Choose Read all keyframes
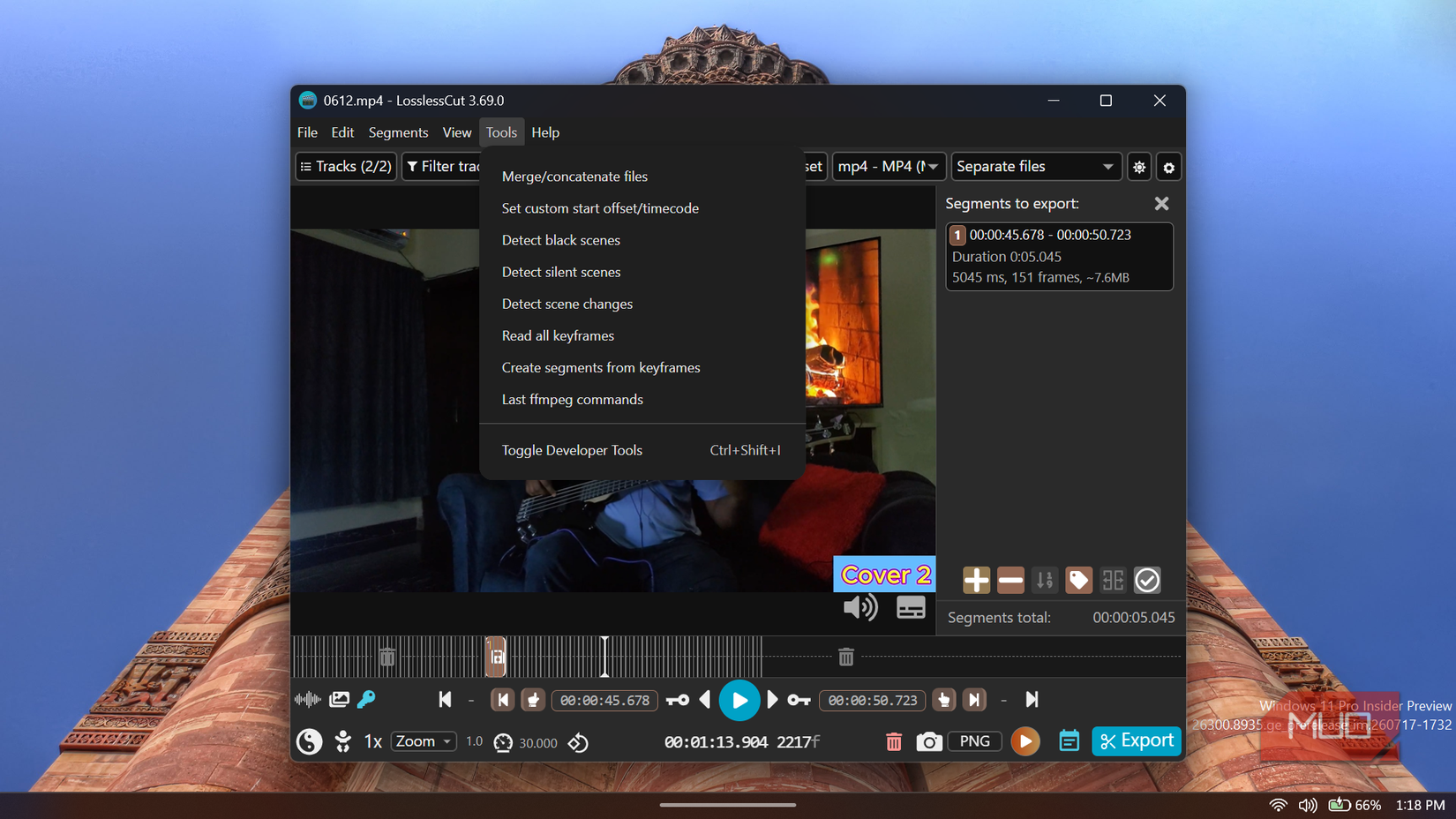The image size is (1456, 819). click(642, 335)
